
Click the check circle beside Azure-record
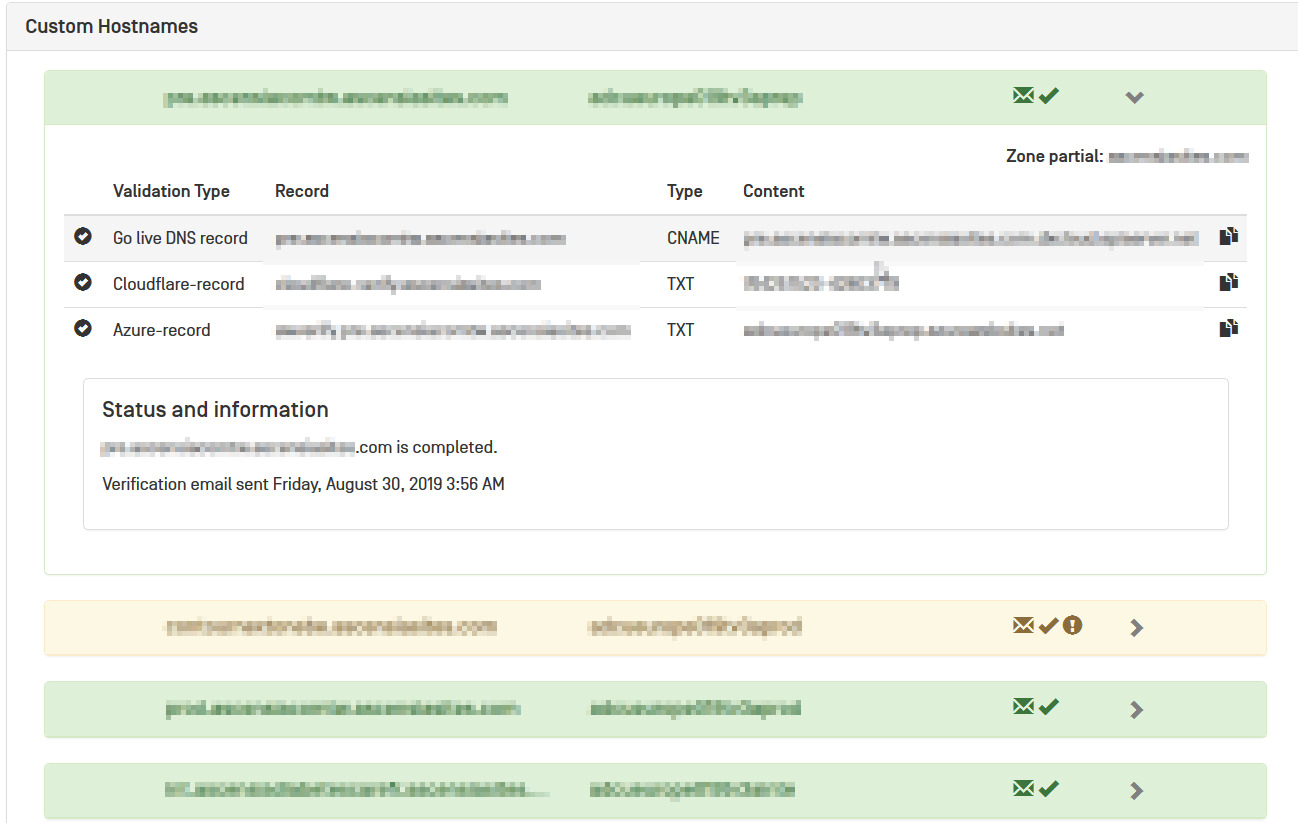(83, 328)
